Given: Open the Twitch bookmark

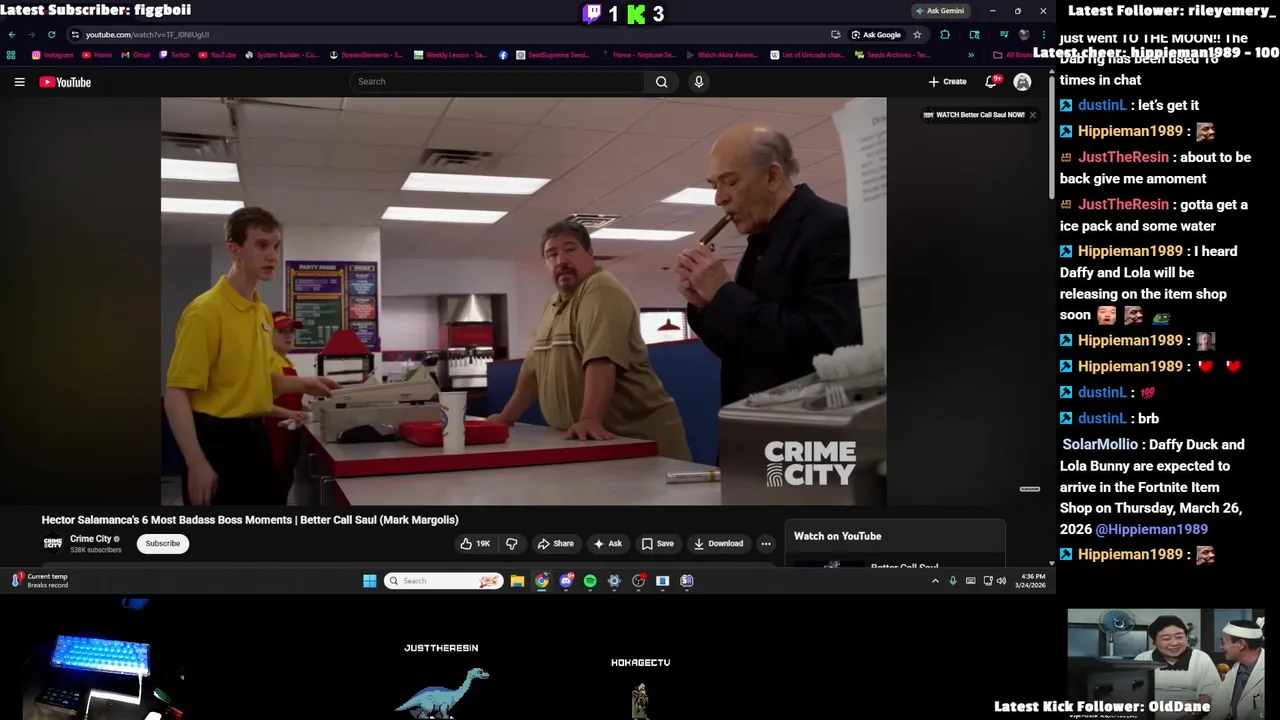Looking at the screenshot, I should click(x=175, y=55).
